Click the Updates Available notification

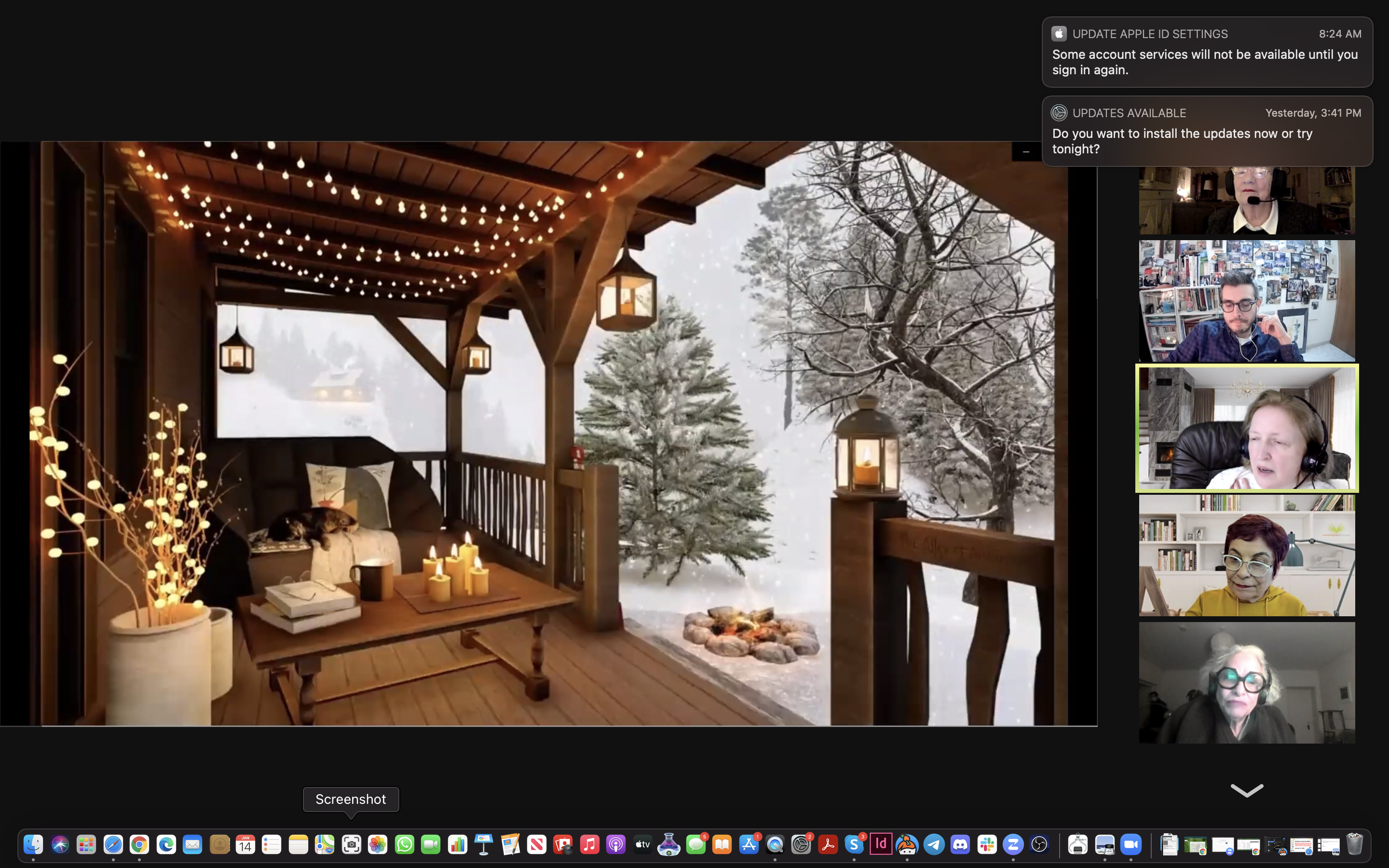pyautogui.click(x=1207, y=132)
